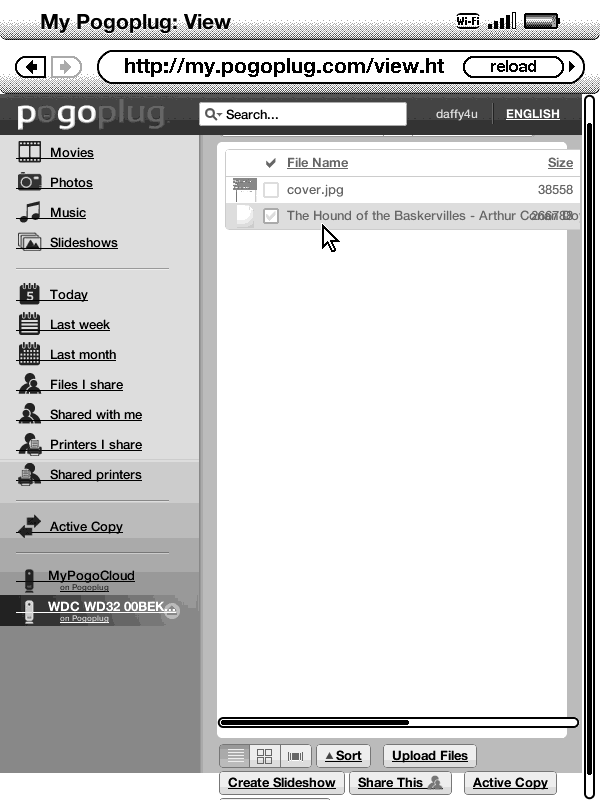Click the Share This button

(x=400, y=783)
